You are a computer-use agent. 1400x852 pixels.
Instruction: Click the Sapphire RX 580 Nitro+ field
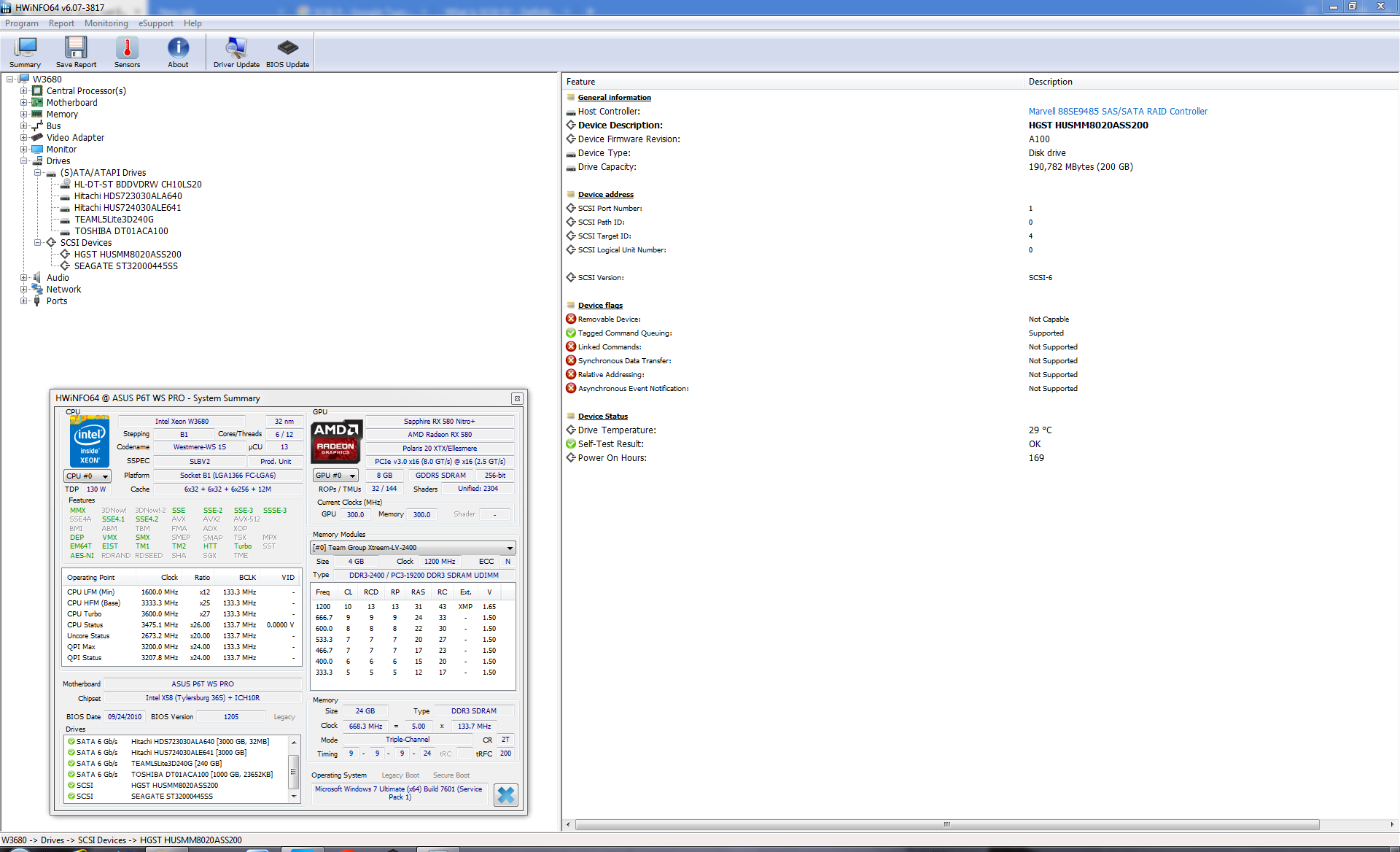[440, 422]
